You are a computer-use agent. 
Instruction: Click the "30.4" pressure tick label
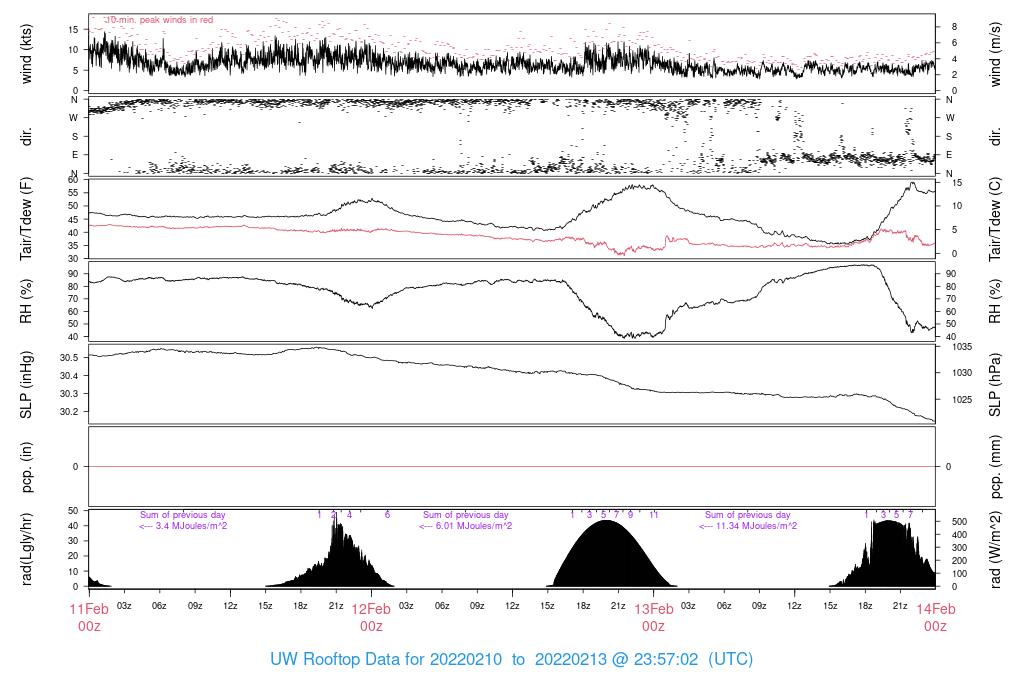[69, 375]
